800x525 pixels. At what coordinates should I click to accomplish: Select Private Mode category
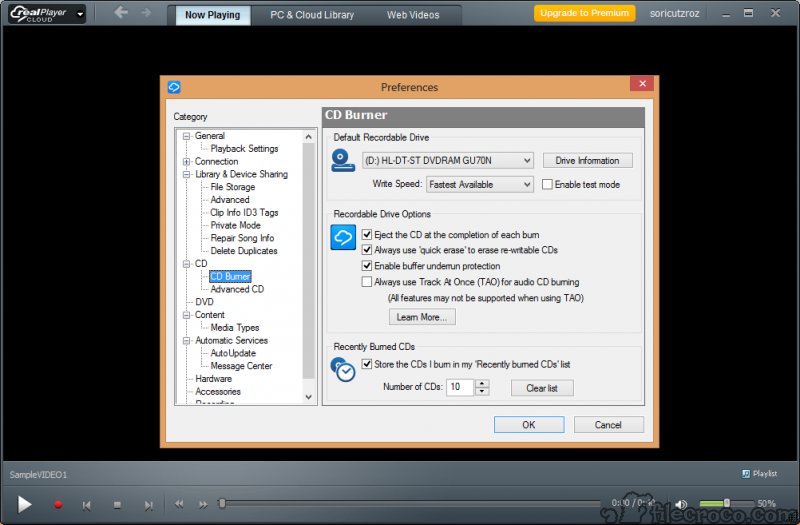[236, 225]
